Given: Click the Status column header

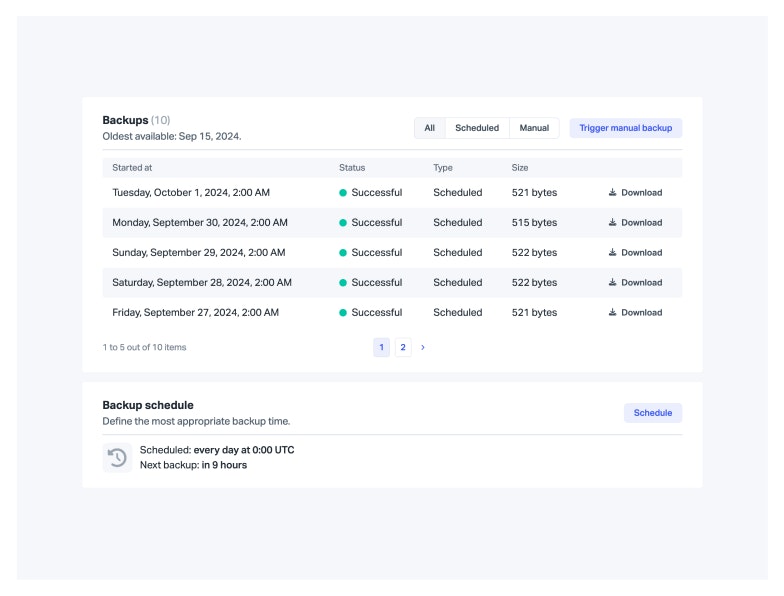Looking at the screenshot, I should [352, 168].
